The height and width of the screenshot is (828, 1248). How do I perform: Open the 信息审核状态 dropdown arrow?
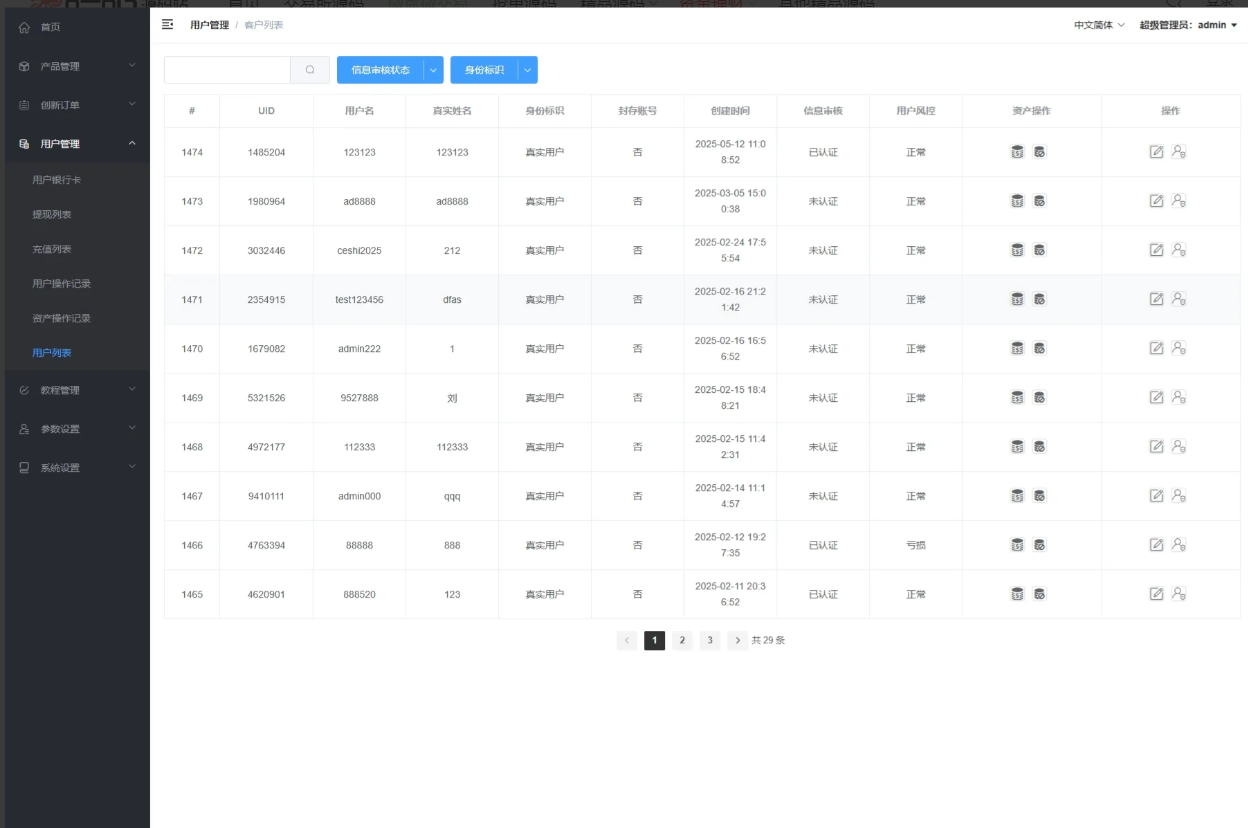tap(433, 70)
